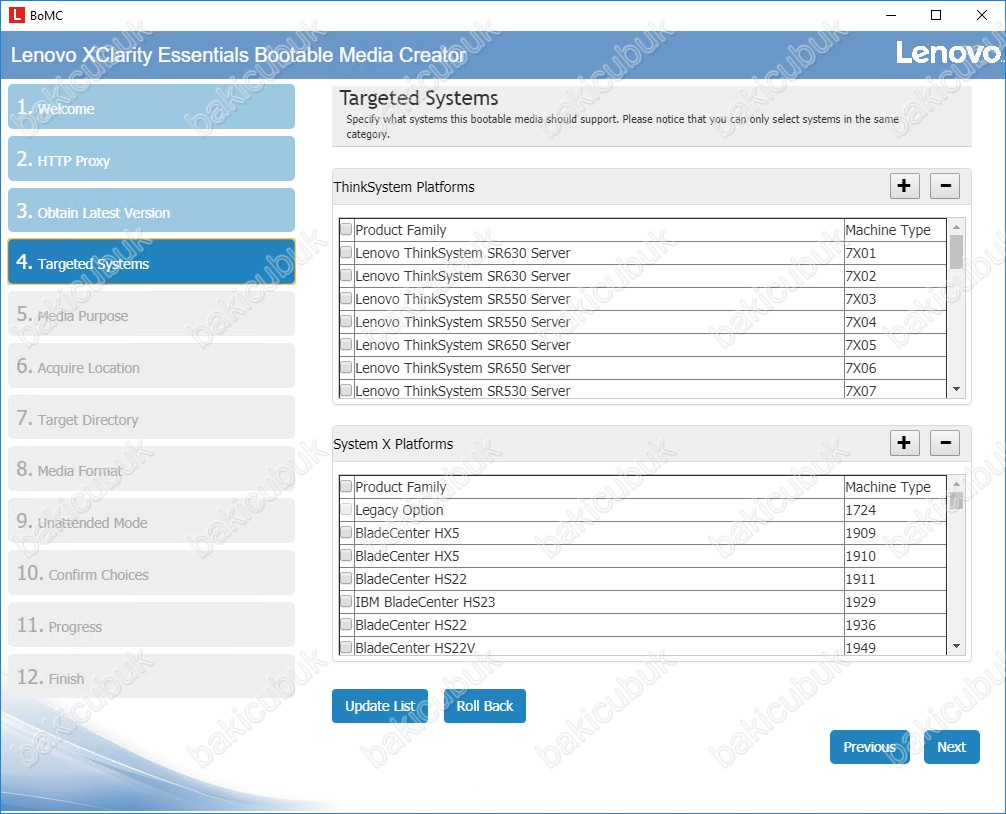Open step 11 Progress
The width and height of the screenshot is (1006, 814).
click(x=151, y=625)
